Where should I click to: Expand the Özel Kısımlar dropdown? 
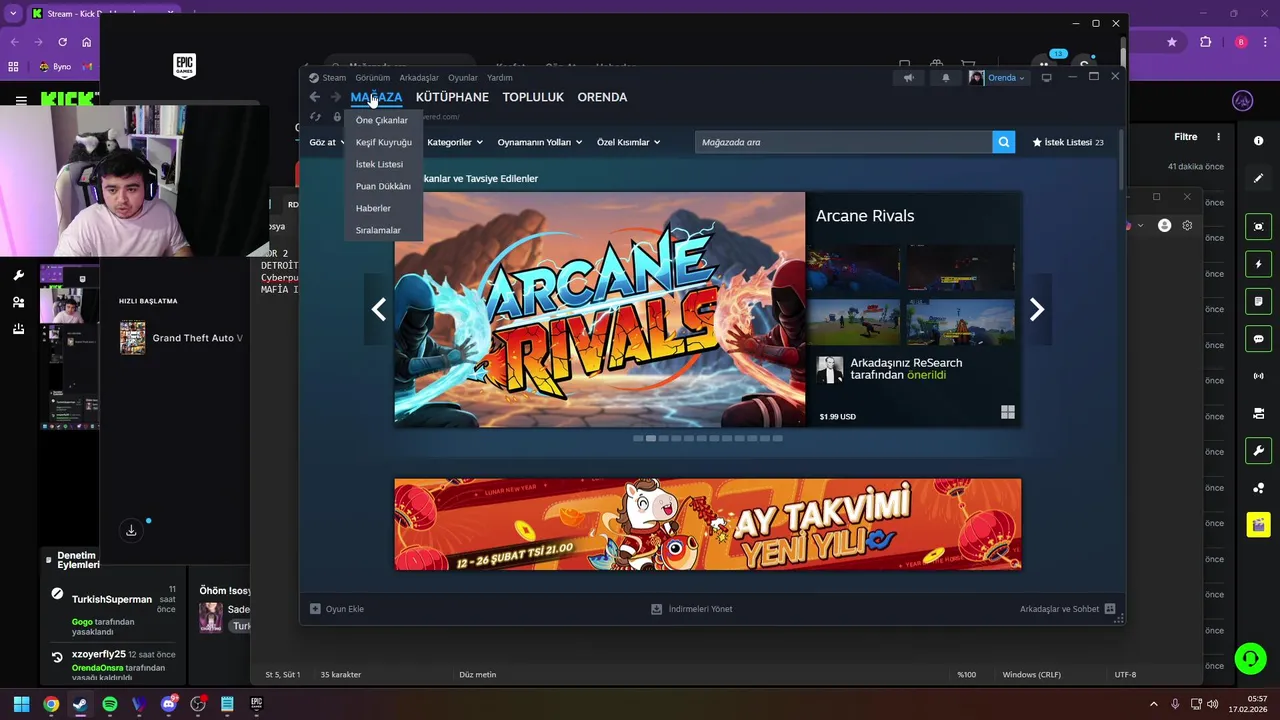[x=629, y=142]
